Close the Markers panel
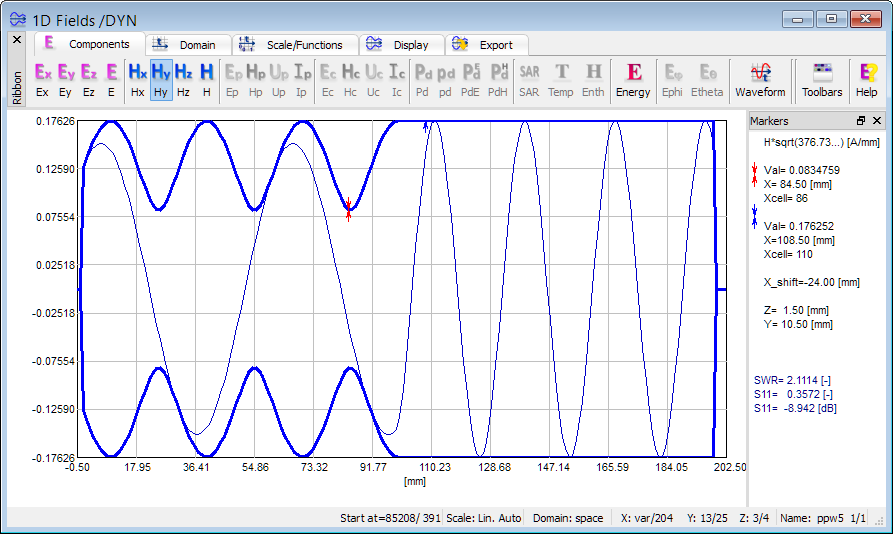 point(877,121)
